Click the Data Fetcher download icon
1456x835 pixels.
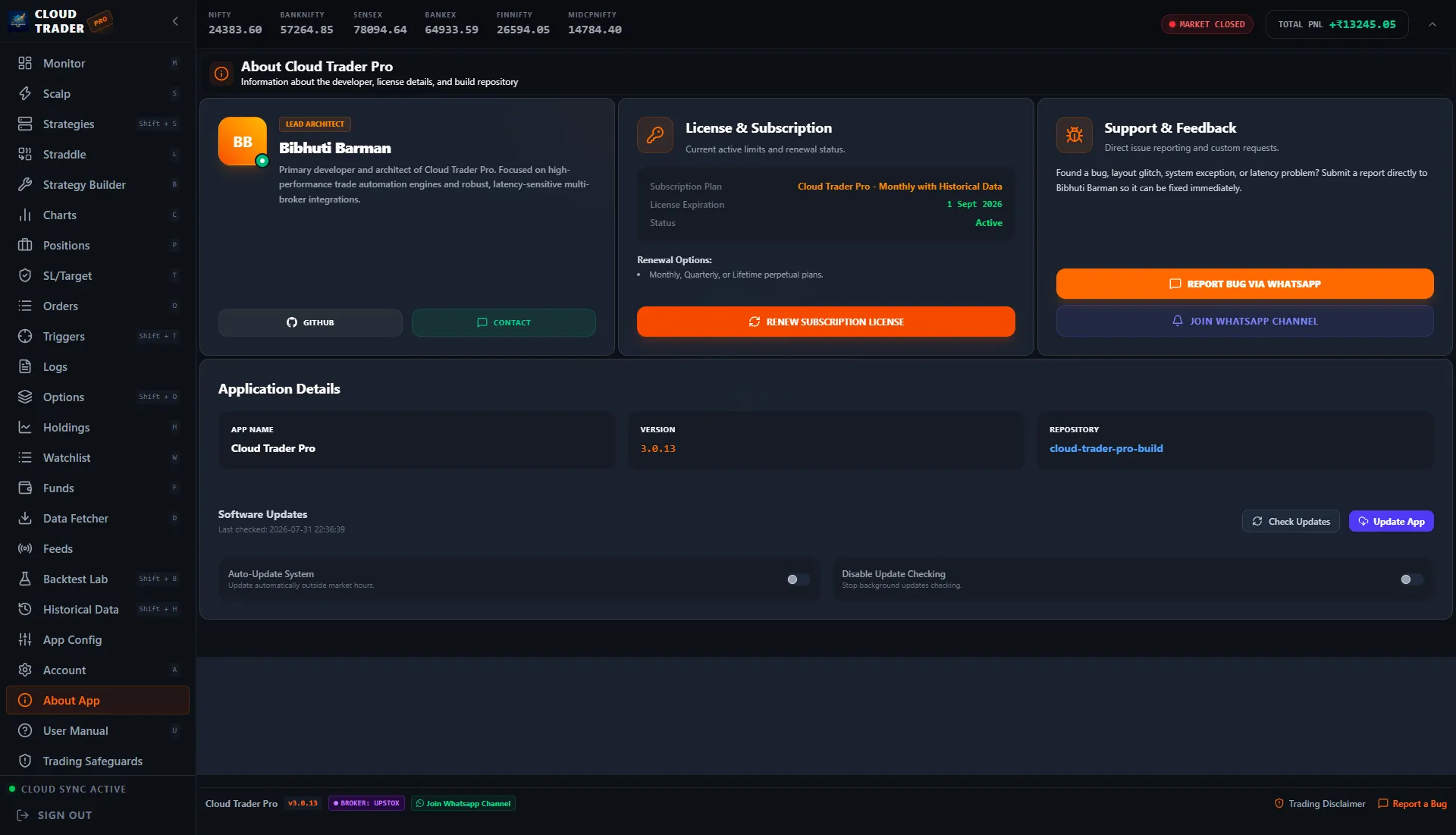tap(25, 518)
